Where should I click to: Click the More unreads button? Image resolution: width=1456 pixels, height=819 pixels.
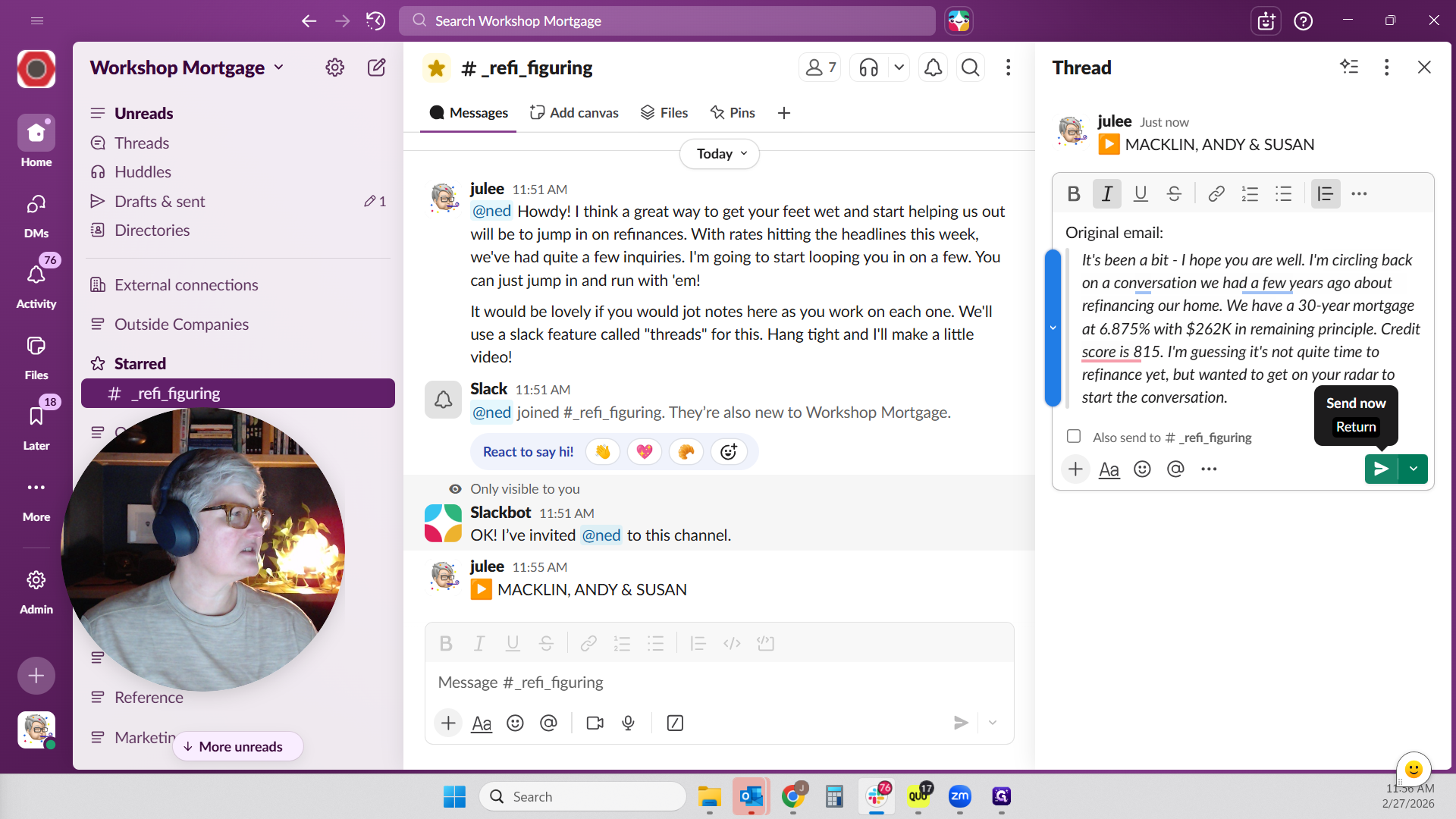pyautogui.click(x=238, y=747)
